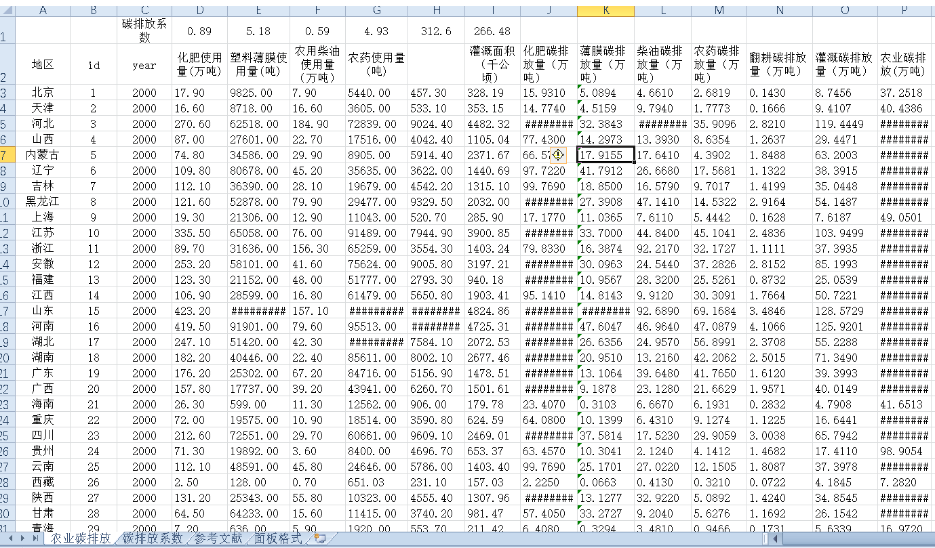Viewport: 935px width, 548px height.
Task: Select the 内蒙古 region cell
Action: (x=42, y=155)
